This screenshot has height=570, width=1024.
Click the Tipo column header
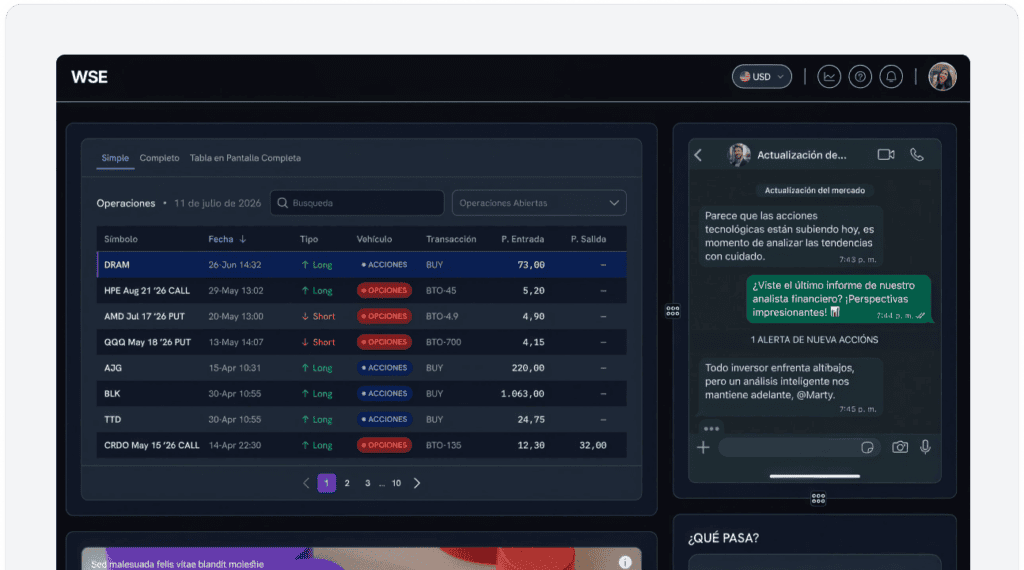309,239
